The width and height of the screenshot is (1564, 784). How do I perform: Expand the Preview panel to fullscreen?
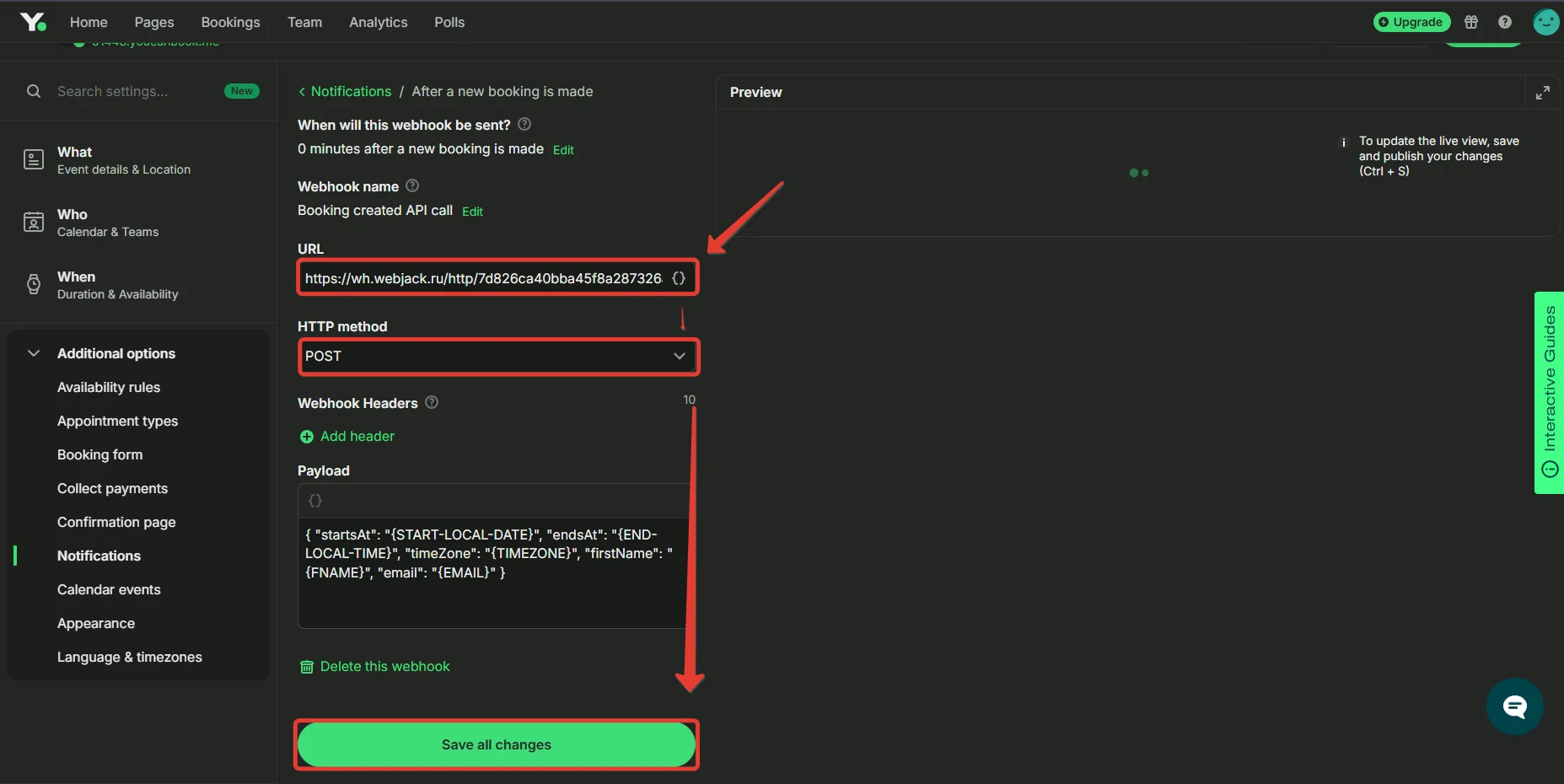click(1542, 93)
